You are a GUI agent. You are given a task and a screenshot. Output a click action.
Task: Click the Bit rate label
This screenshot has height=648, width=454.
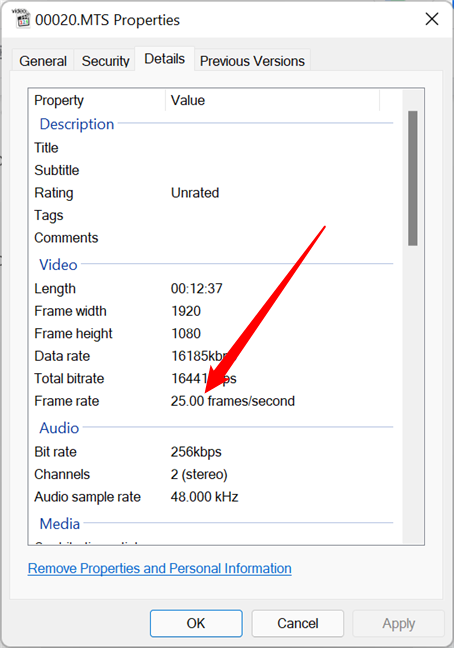(55, 452)
